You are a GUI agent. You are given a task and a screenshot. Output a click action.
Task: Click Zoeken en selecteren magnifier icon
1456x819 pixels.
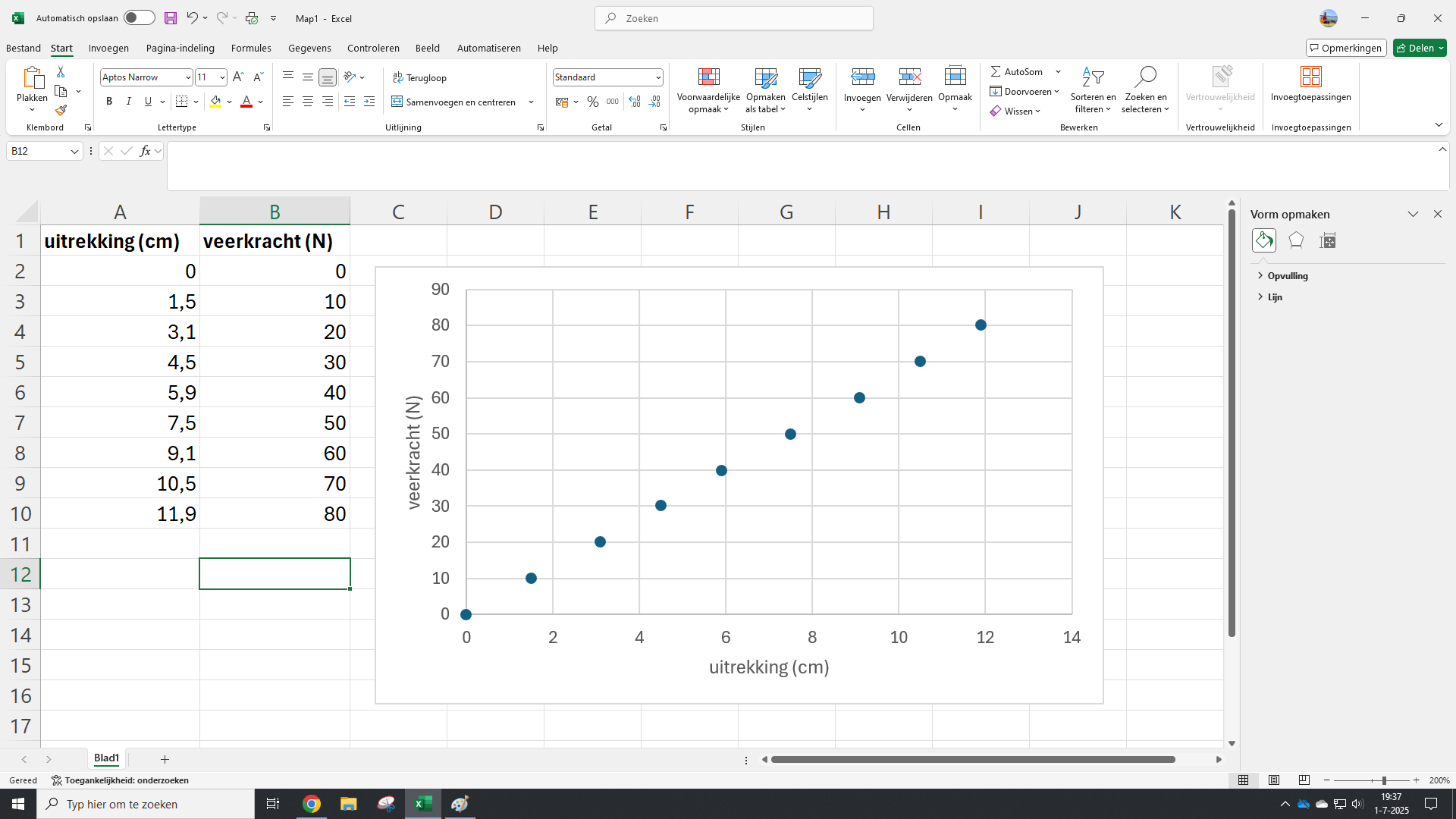(1145, 77)
